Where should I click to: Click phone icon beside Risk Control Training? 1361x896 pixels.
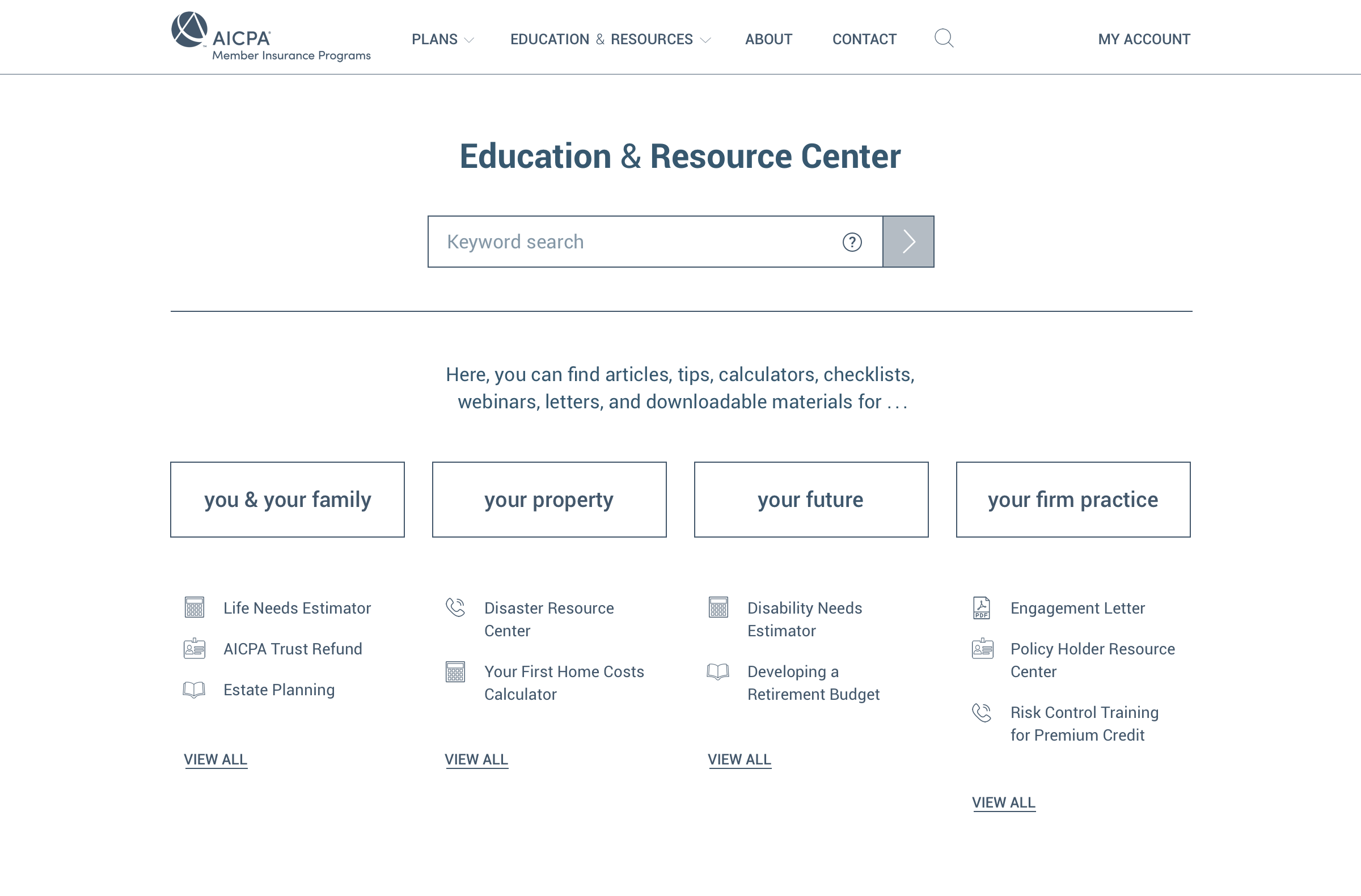pyautogui.click(x=981, y=712)
